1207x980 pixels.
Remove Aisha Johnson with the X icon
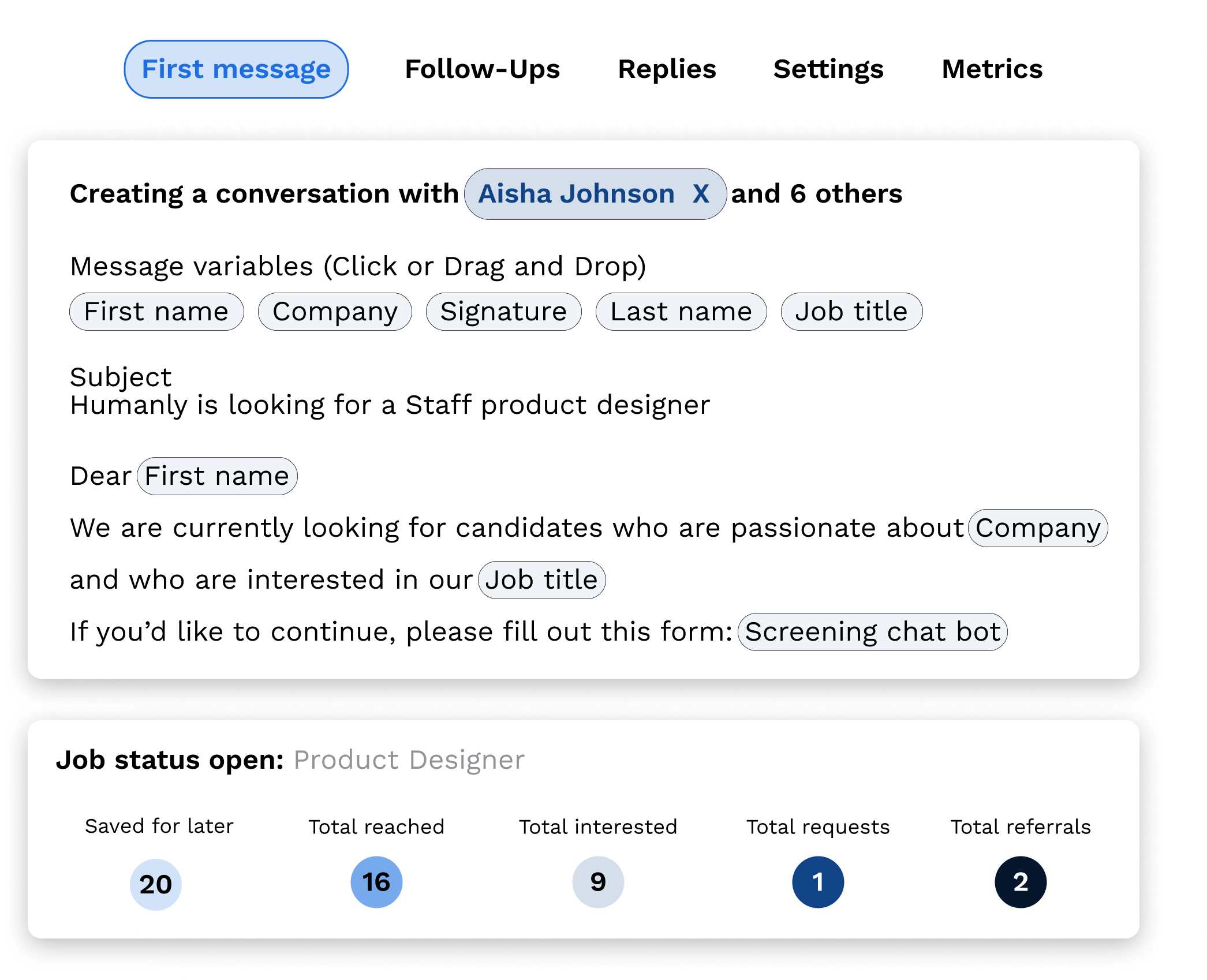point(701,194)
